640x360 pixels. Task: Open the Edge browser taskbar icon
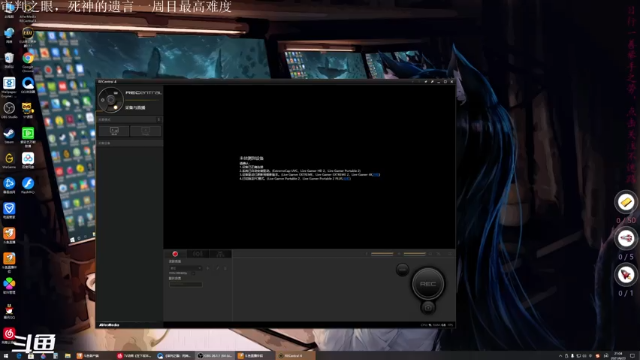[19, 356]
